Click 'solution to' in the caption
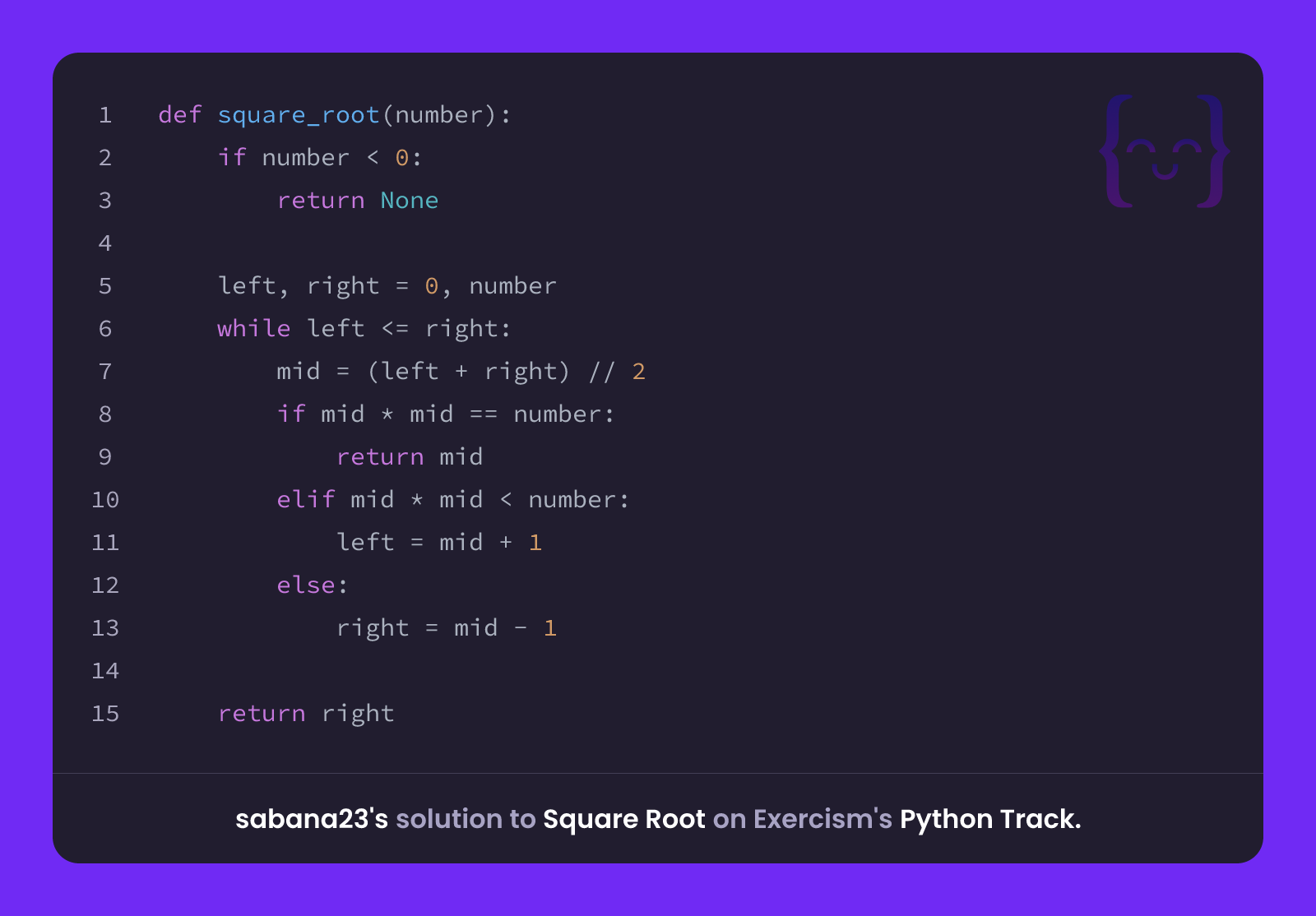 (x=466, y=819)
